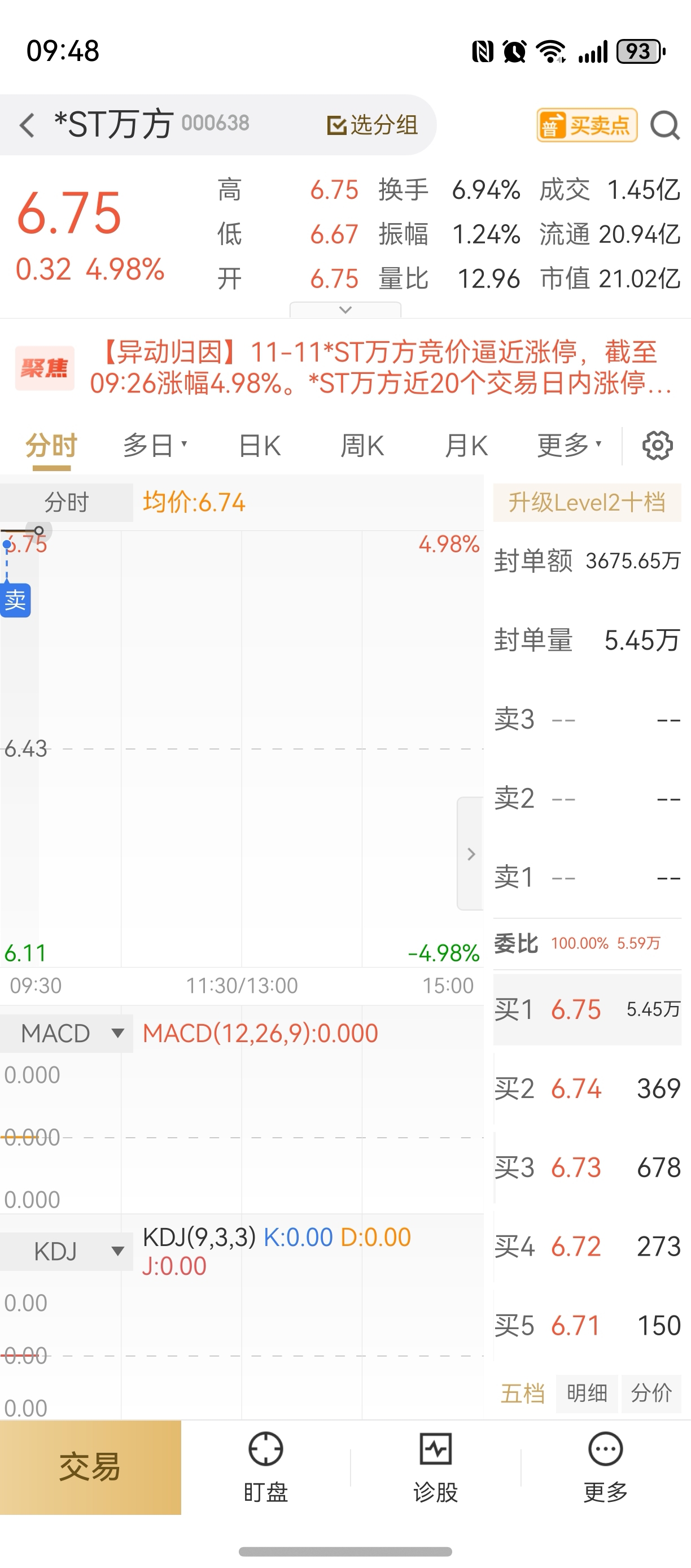Open the MACD indicator dropdown
The width and height of the screenshot is (691, 1568).
[x=66, y=1034]
